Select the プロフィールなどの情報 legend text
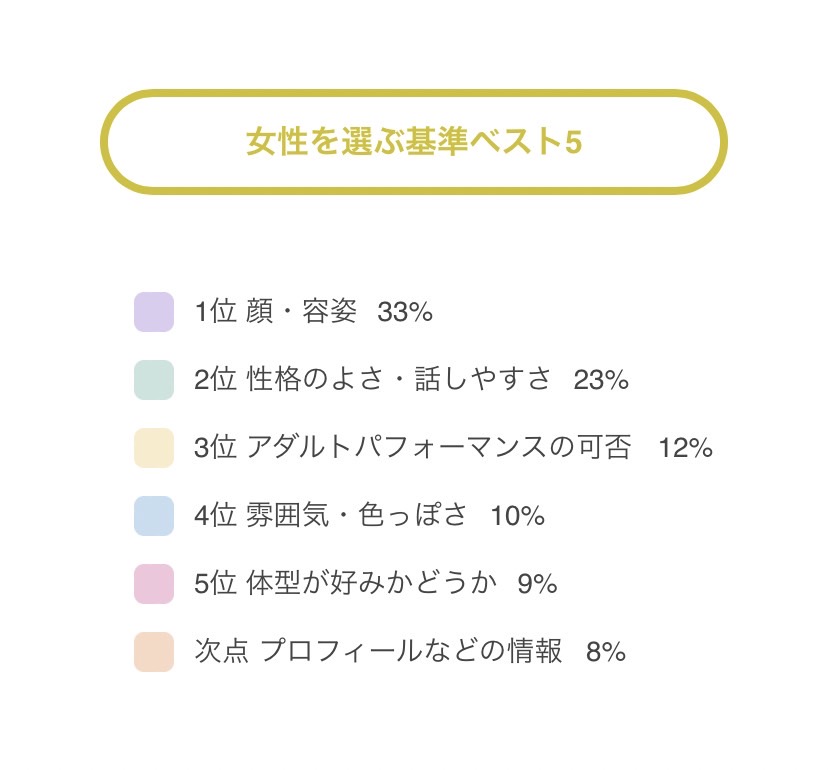Viewport: 828px width, 770px height. [x=411, y=652]
